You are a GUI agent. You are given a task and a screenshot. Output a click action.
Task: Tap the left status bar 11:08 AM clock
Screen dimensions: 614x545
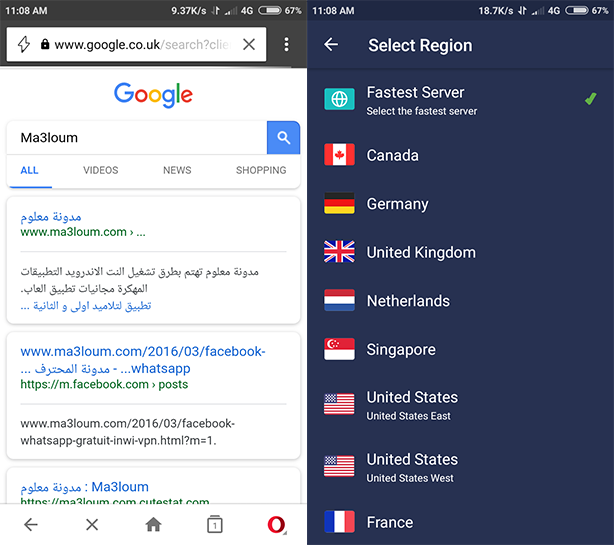[26, 11]
